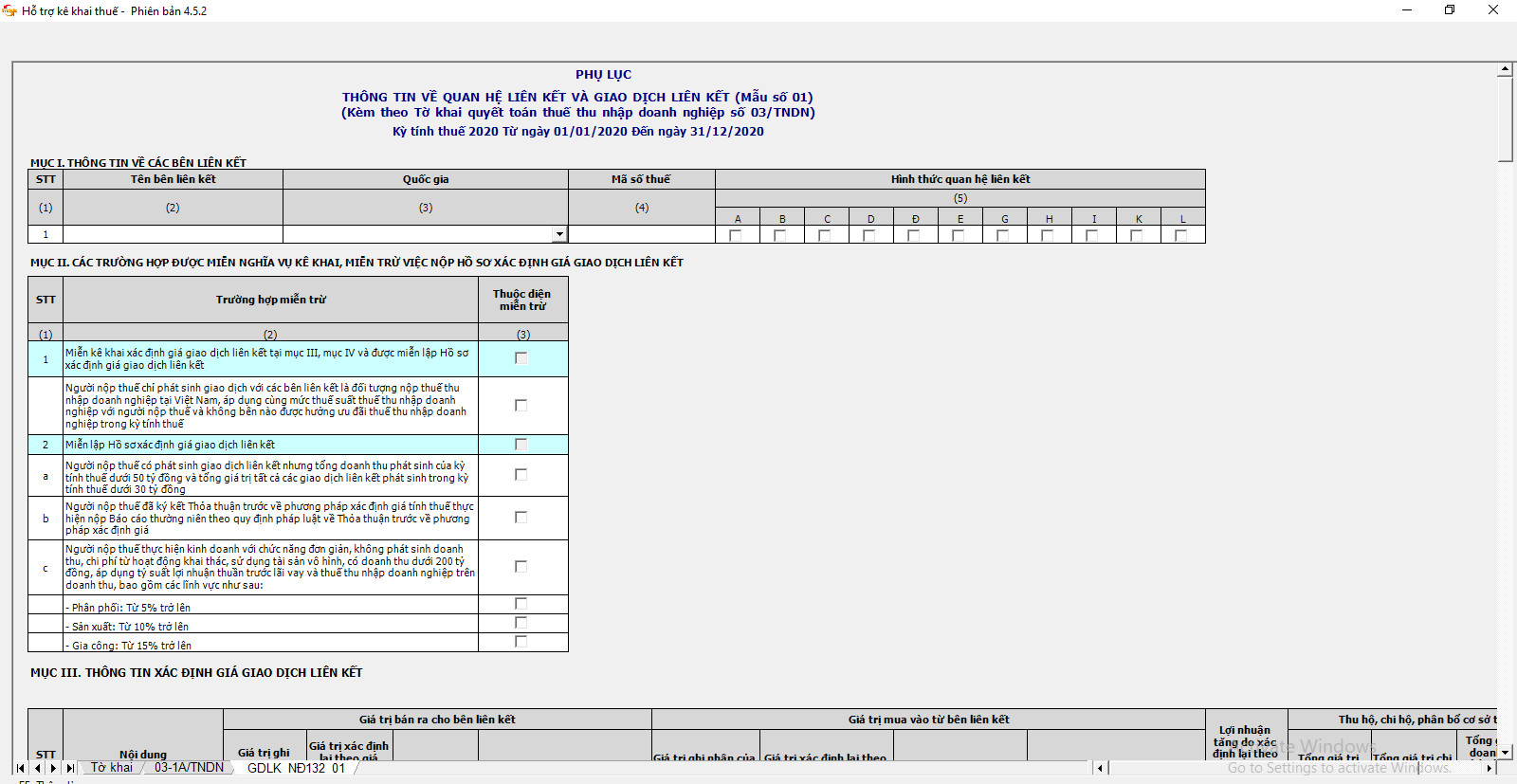Click the 'Tên bên liên kết' input cell
1517x784 pixels.
pos(173,234)
